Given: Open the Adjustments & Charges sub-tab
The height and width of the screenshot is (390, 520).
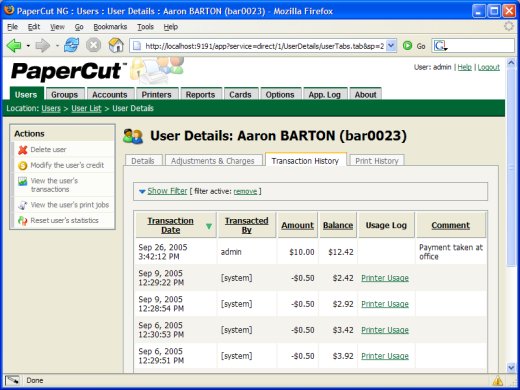Looking at the screenshot, I should tap(213, 161).
